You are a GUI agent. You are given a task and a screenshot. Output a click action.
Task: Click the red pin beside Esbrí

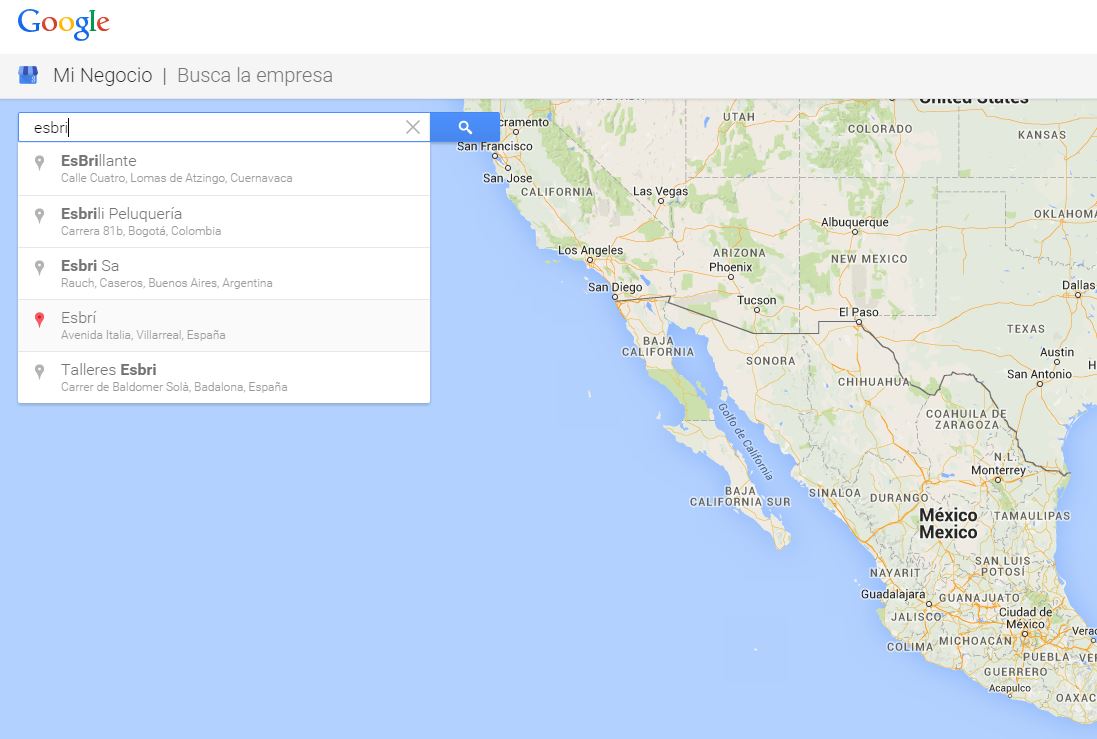[40, 319]
